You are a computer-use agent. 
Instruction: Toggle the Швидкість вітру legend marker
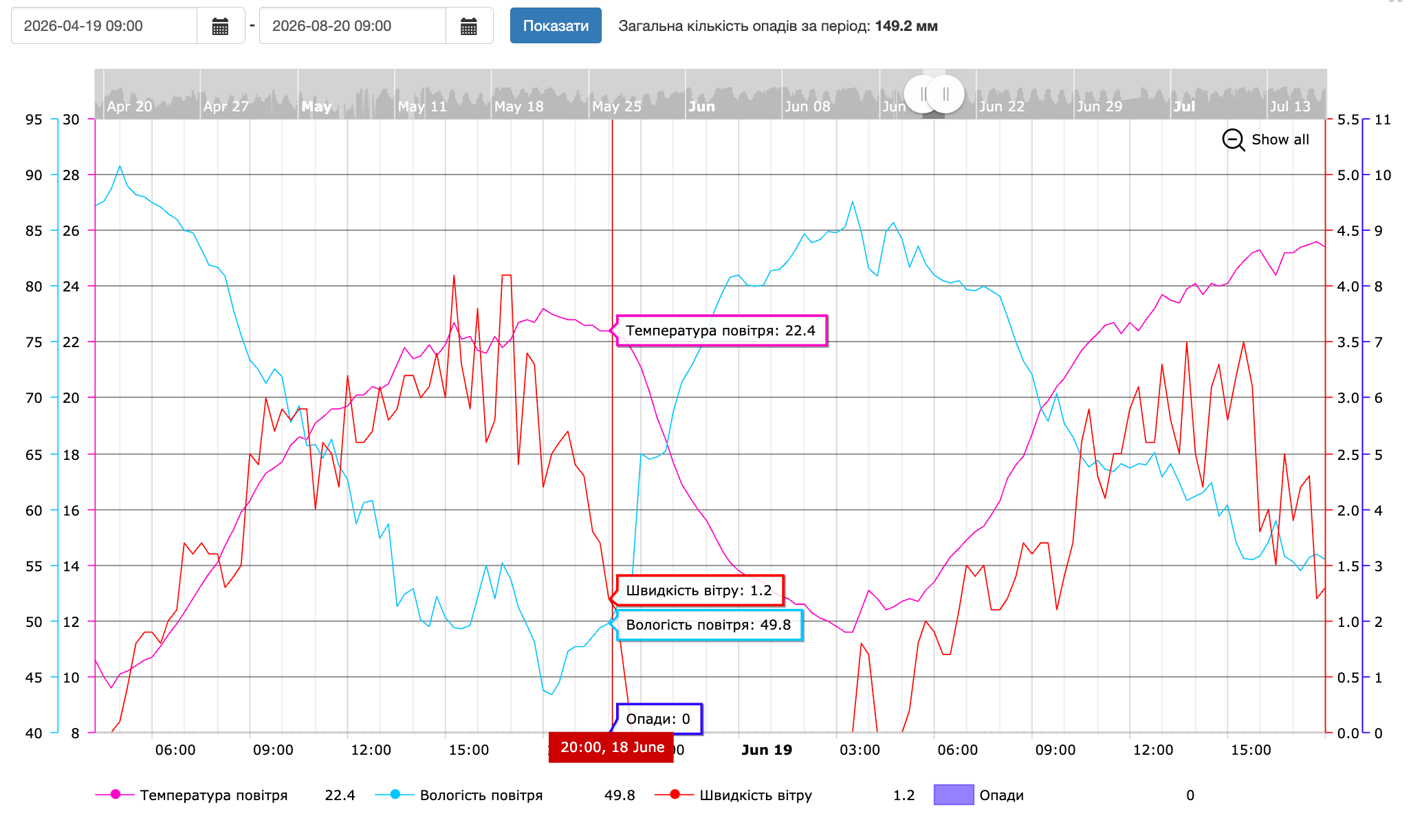tap(675, 795)
